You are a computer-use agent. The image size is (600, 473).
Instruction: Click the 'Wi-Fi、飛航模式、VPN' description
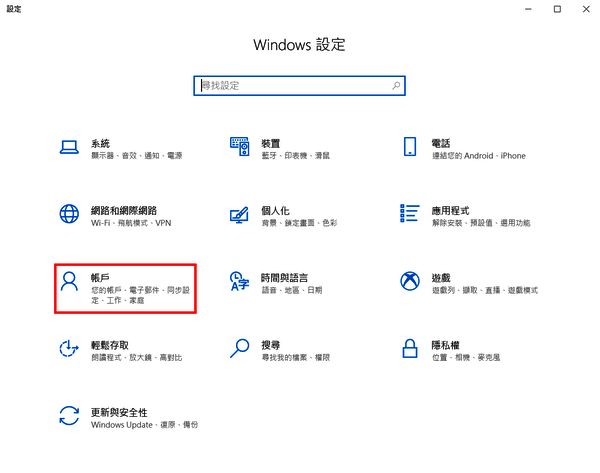coord(131,223)
